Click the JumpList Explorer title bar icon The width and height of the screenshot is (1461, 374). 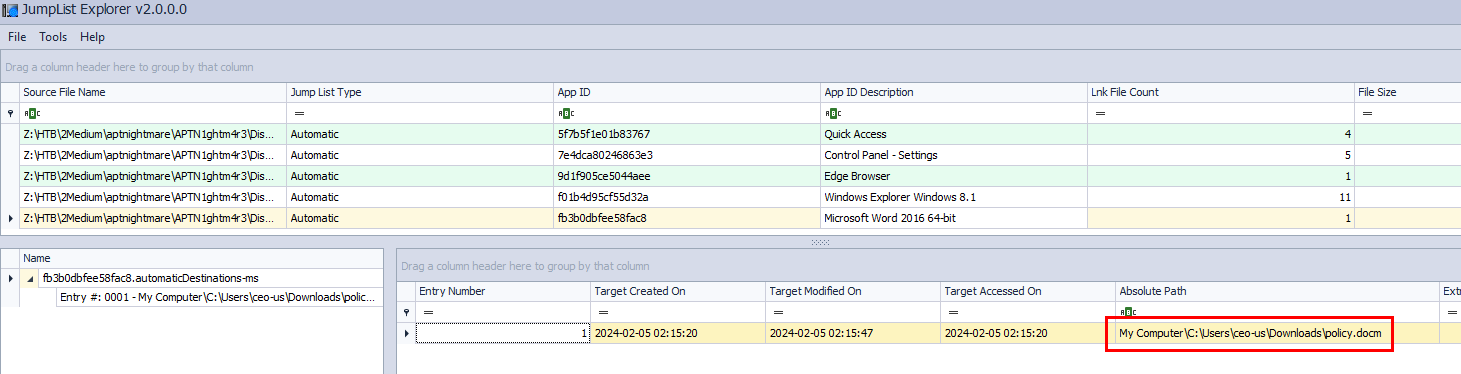pos(11,10)
